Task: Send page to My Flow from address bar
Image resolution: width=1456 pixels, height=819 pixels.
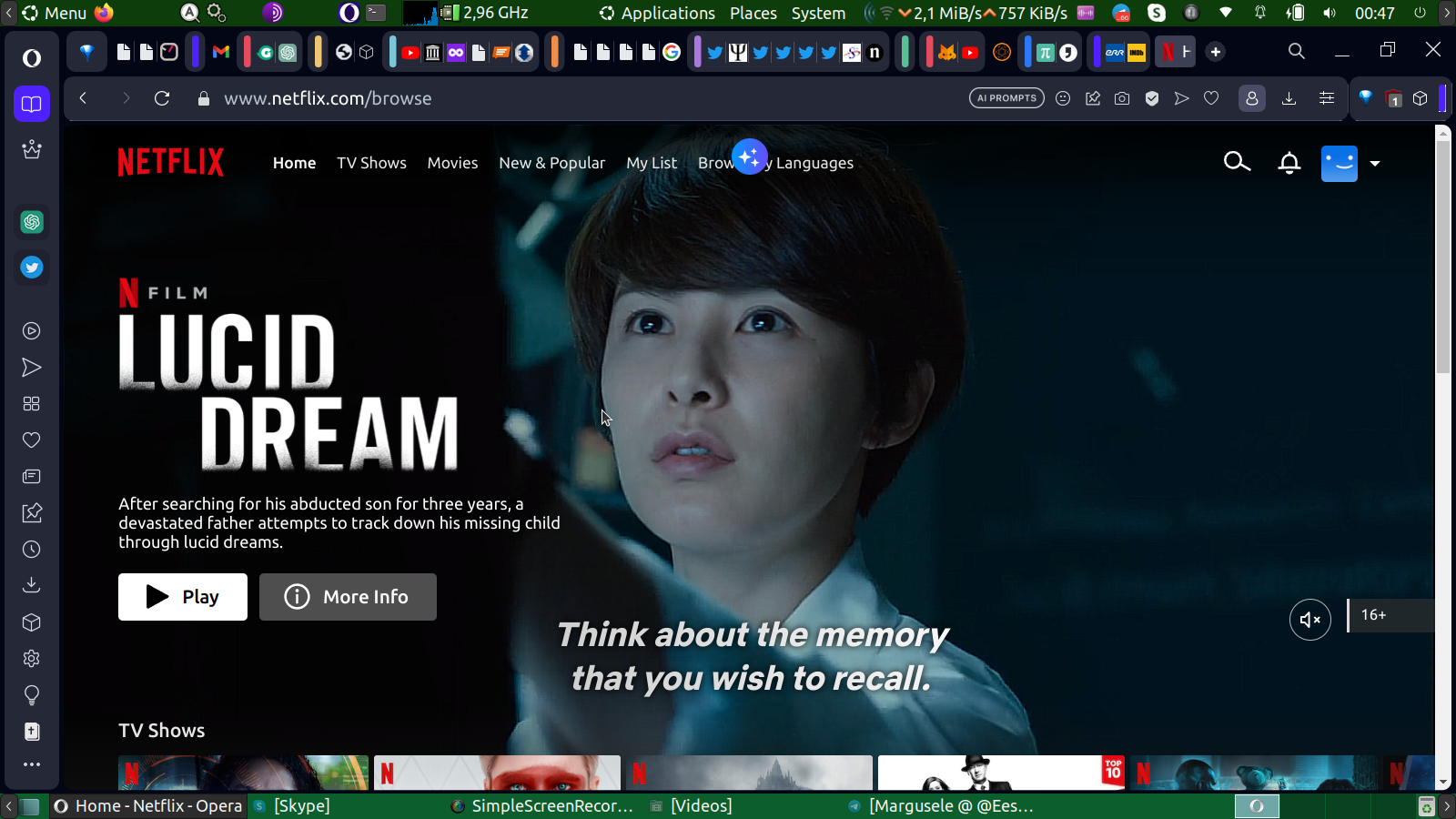Action: pos(1181,98)
